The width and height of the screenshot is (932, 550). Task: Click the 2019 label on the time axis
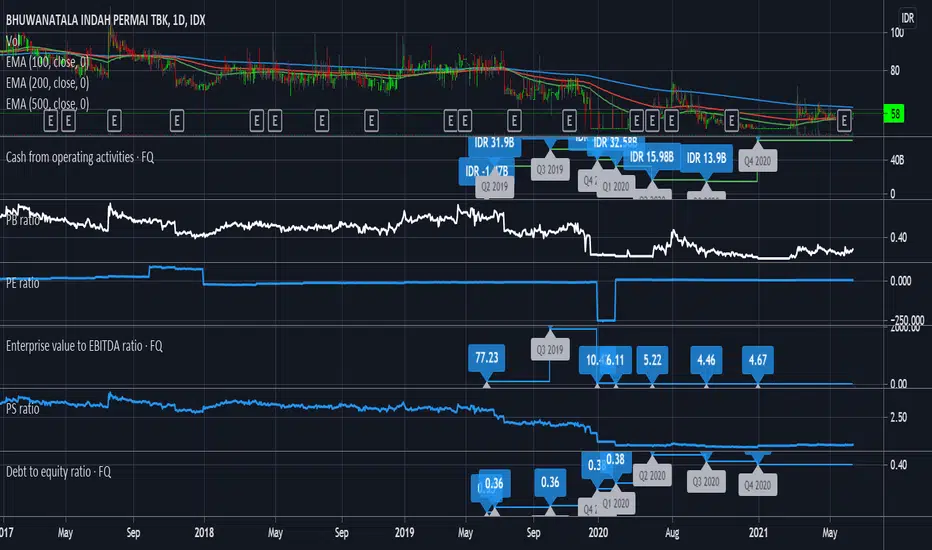pyautogui.click(x=404, y=533)
